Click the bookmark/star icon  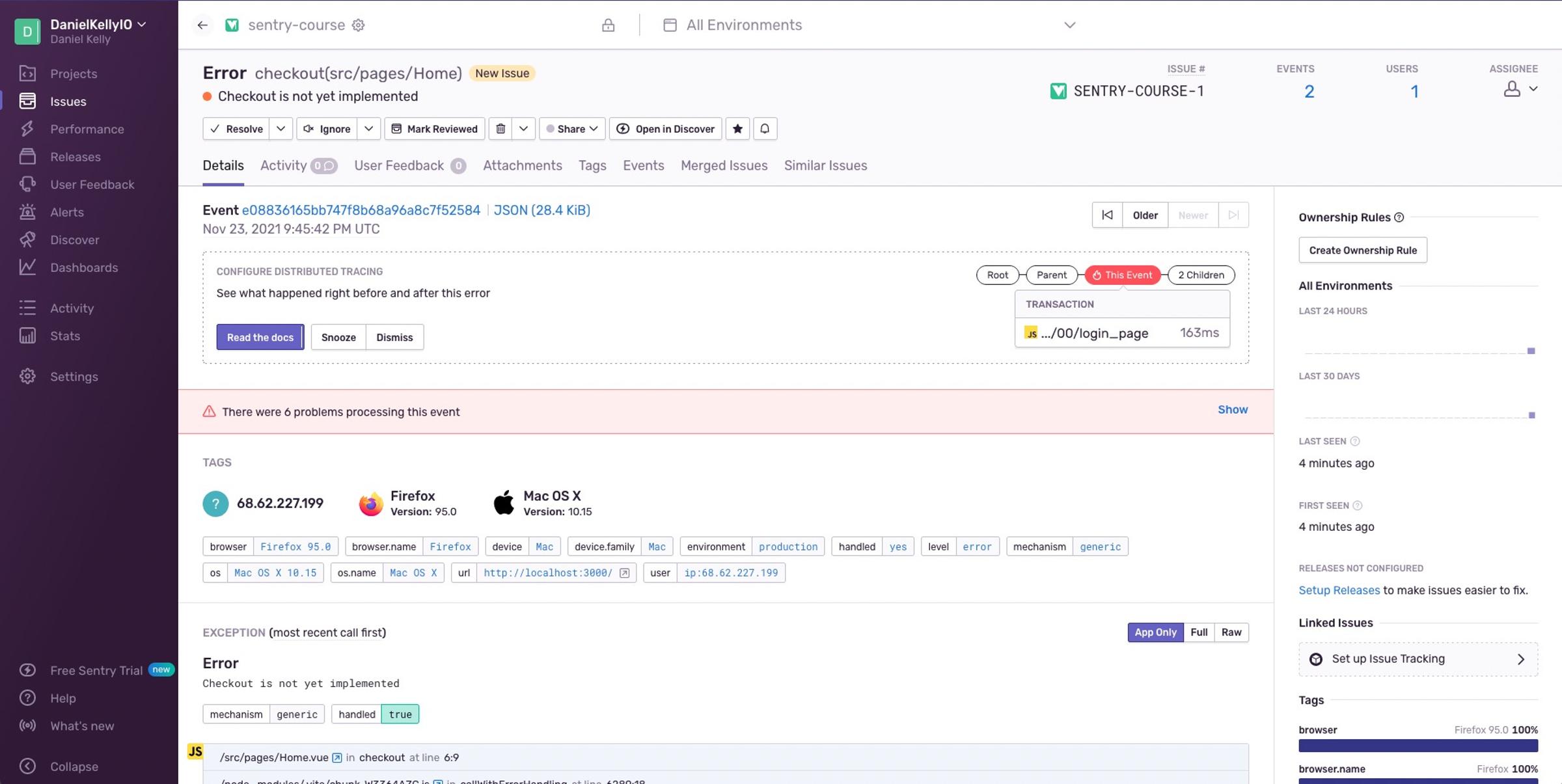pos(738,128)
